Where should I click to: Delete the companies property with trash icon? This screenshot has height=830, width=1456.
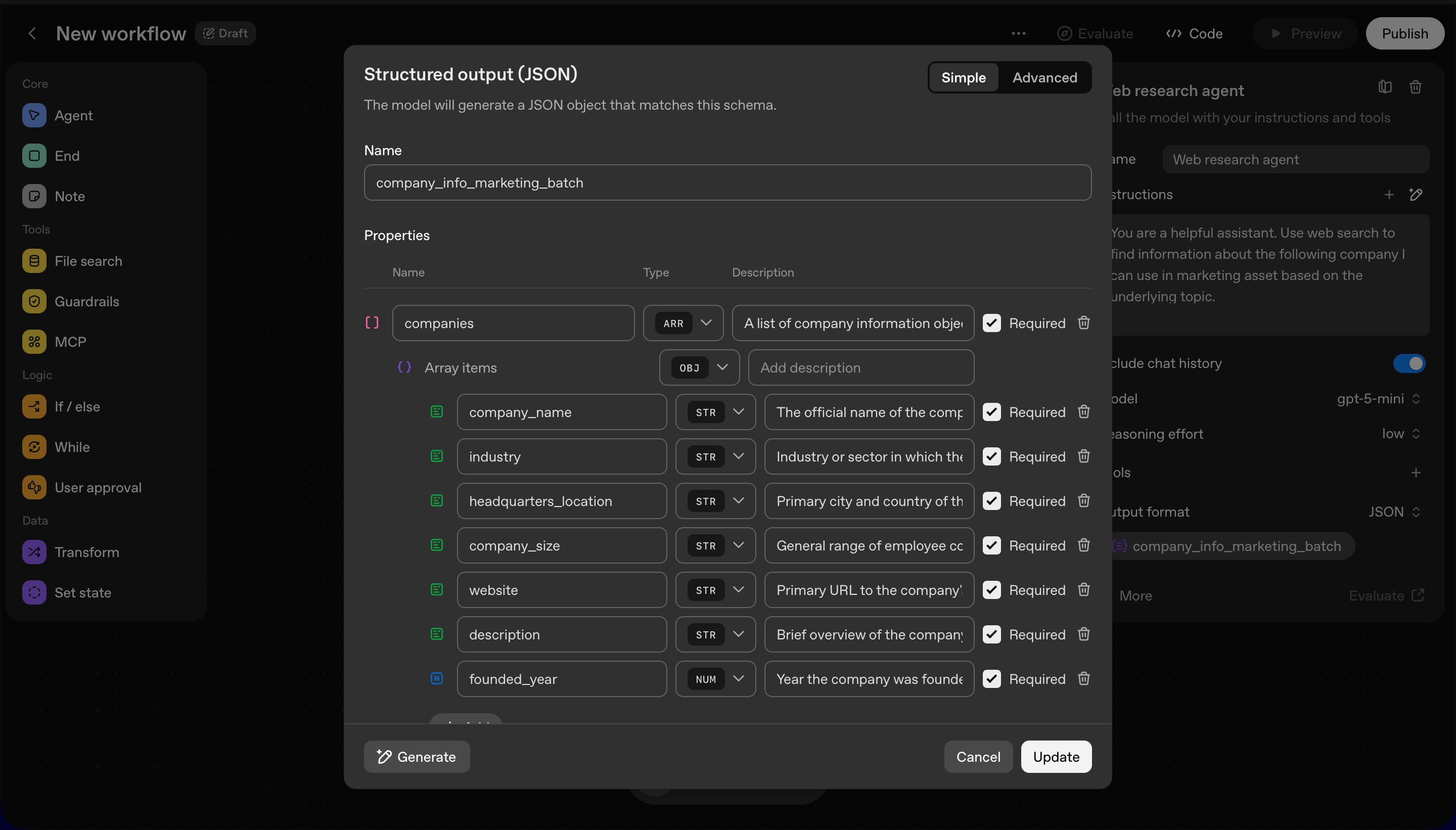(x=1083, y=322)
